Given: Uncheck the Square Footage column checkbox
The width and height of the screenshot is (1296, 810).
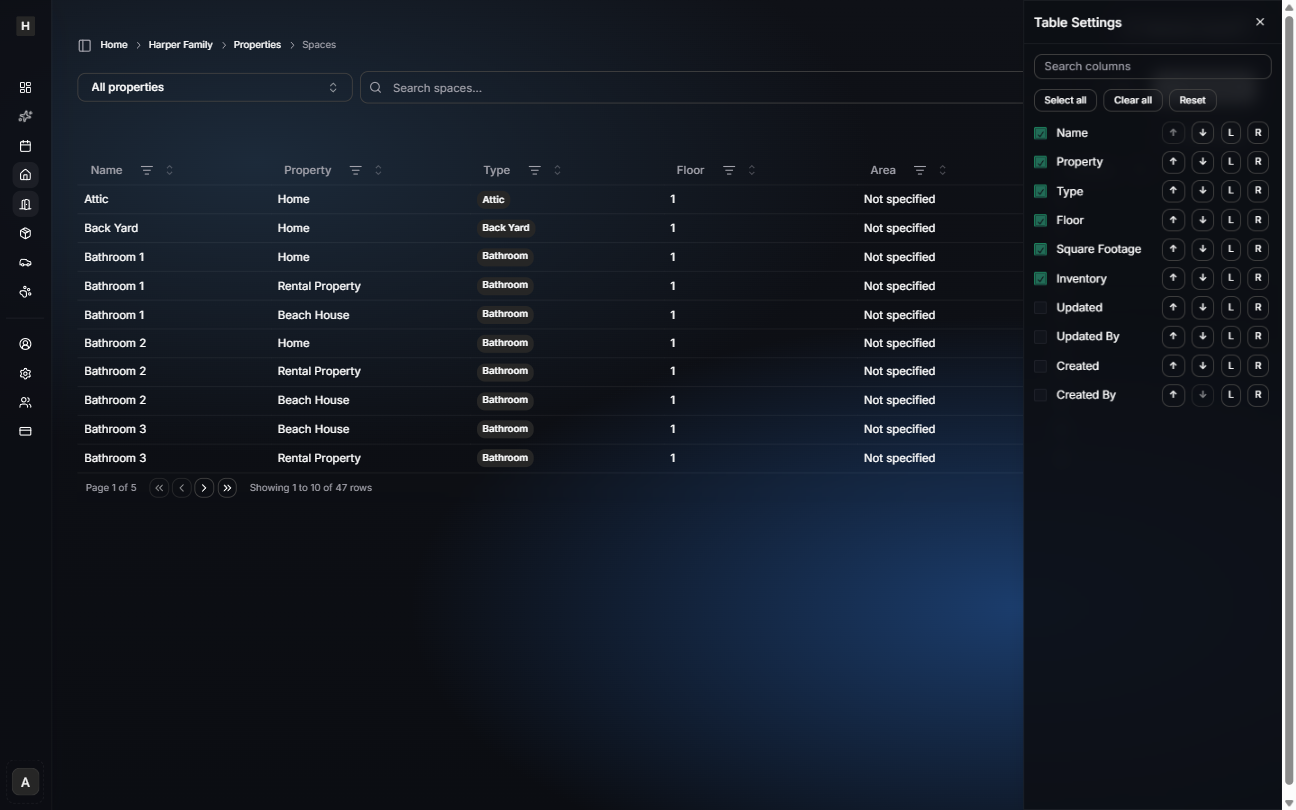Looking at the screenshot, I should point(1040,249).
